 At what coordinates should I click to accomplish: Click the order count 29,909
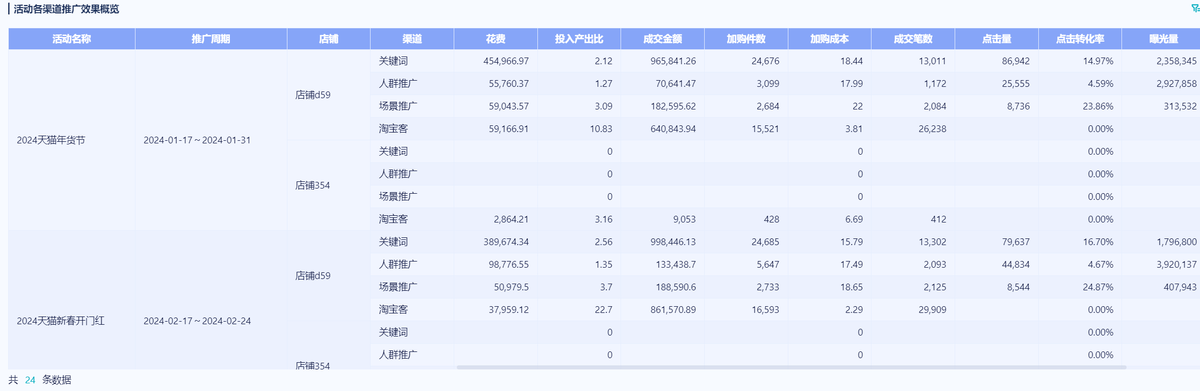[931, 309]
